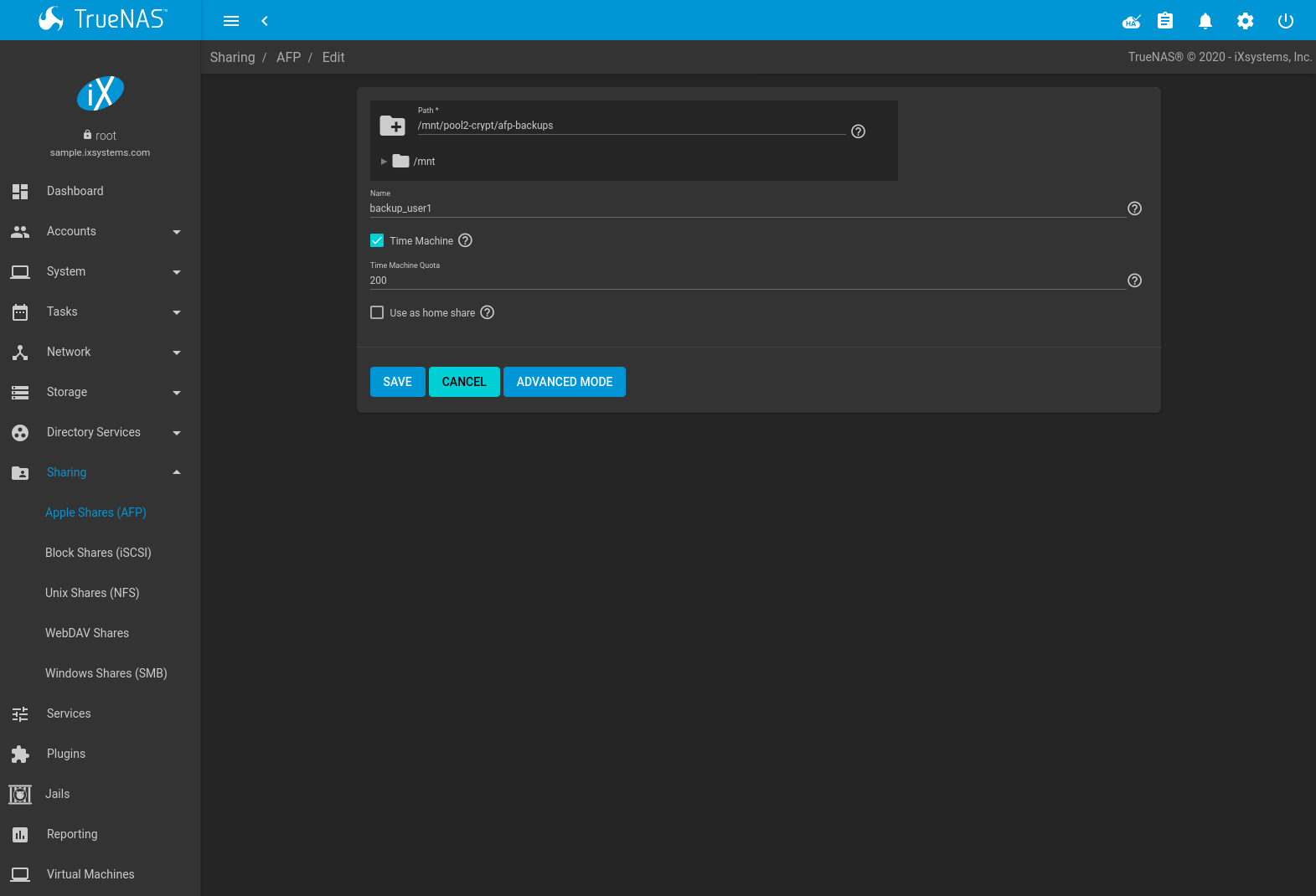Viewport: 1316px width, 896px height.
Task: Show help for the Path field
Action: point(859,131)
